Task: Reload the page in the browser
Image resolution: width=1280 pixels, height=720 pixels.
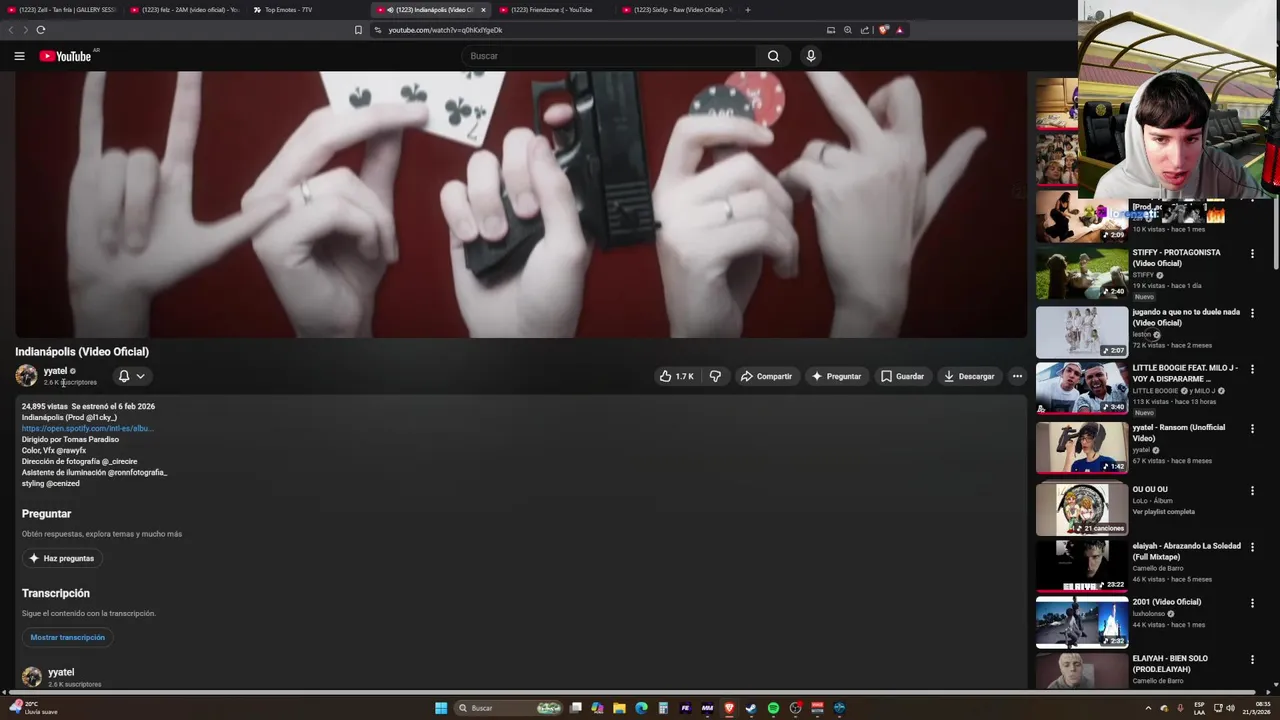Action: pyautogui.click(x=41, y=30)
